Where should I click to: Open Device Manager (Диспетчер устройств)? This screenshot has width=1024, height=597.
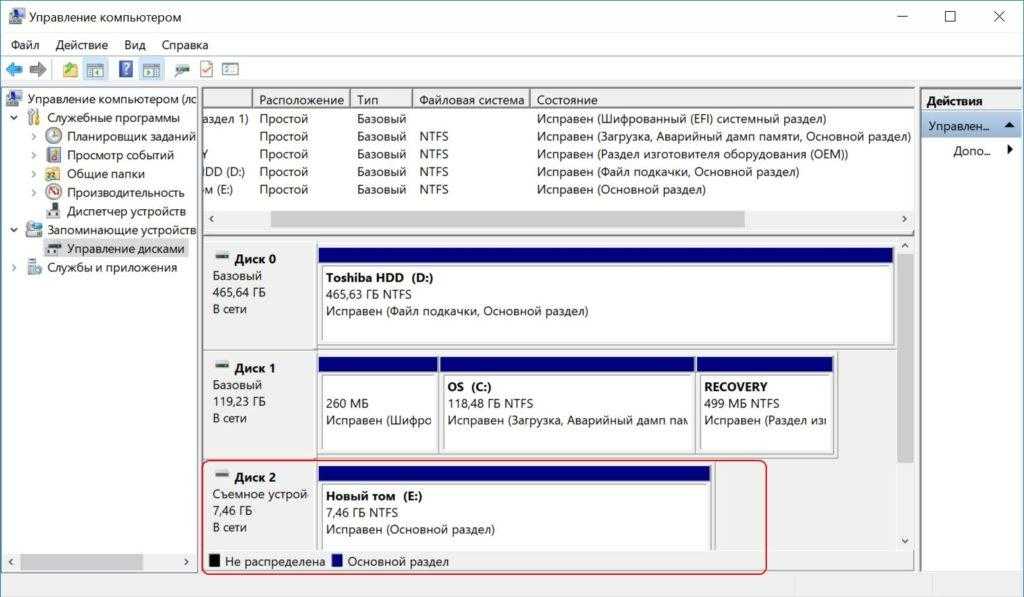pyautogui.click(x=125, y=211)
